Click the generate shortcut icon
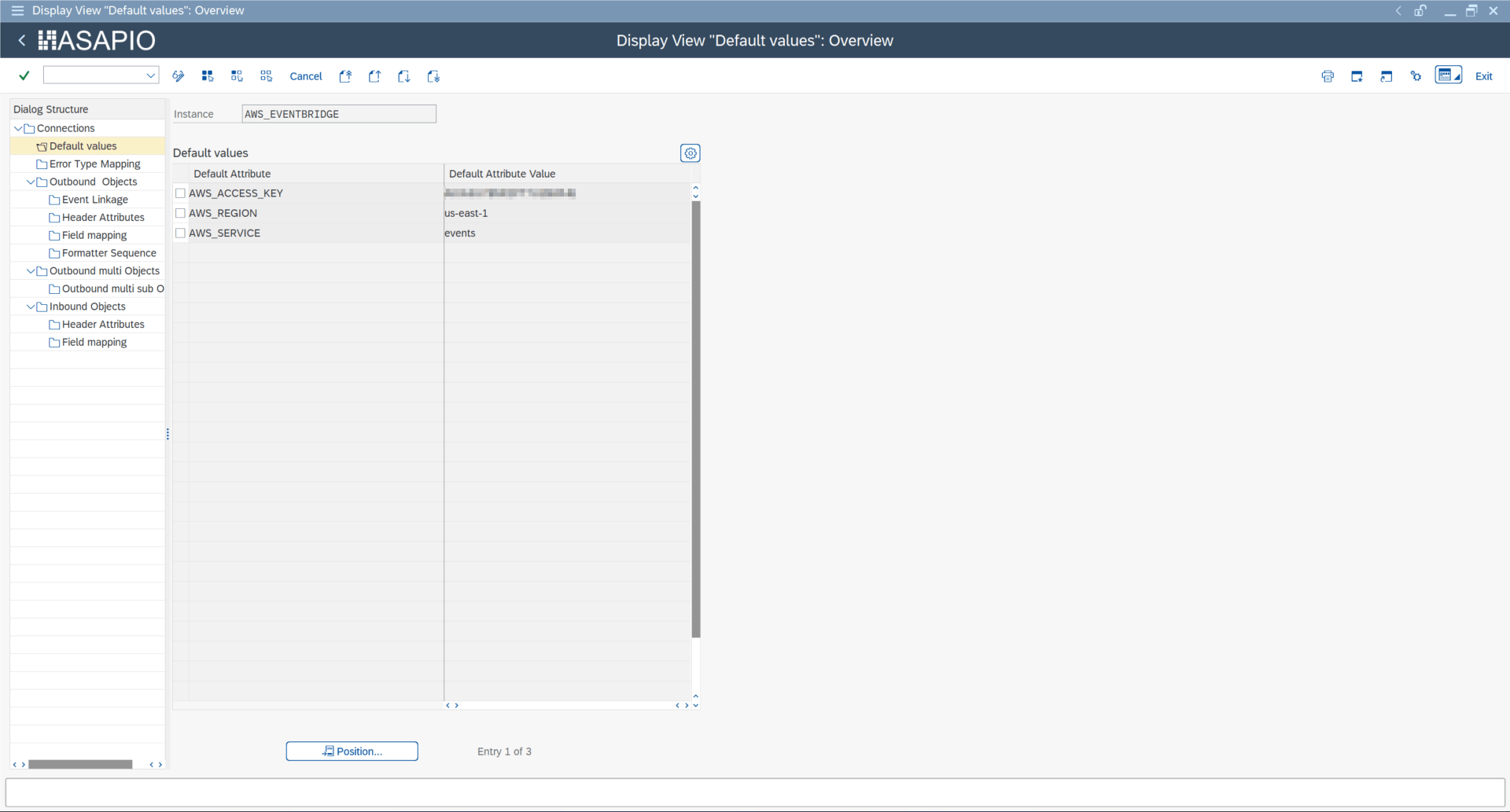 point(1387,76)
